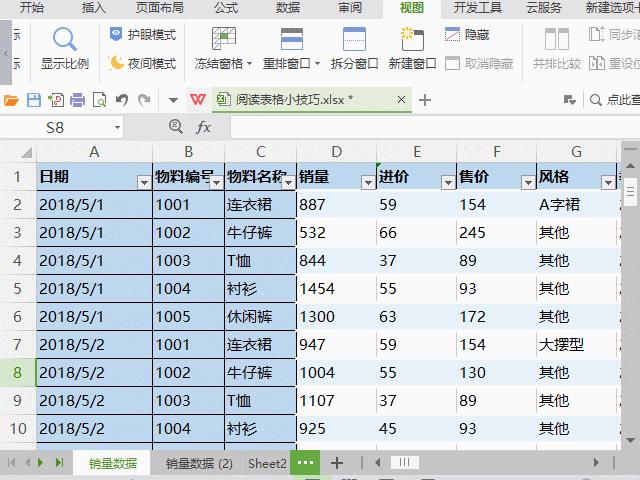Open the 页面布局 tab
Viewport: 640px width, 480px height.
click(x=160, y=7)
